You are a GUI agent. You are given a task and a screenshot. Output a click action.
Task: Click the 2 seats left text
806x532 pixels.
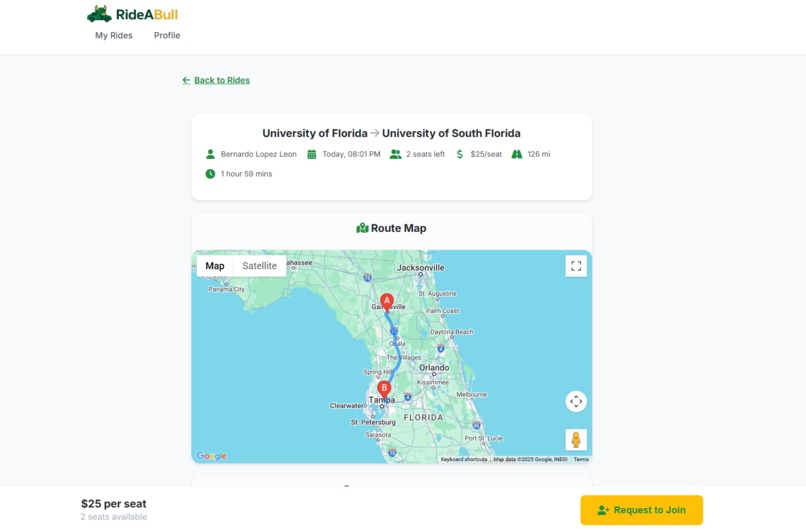[x=425, y=154]
